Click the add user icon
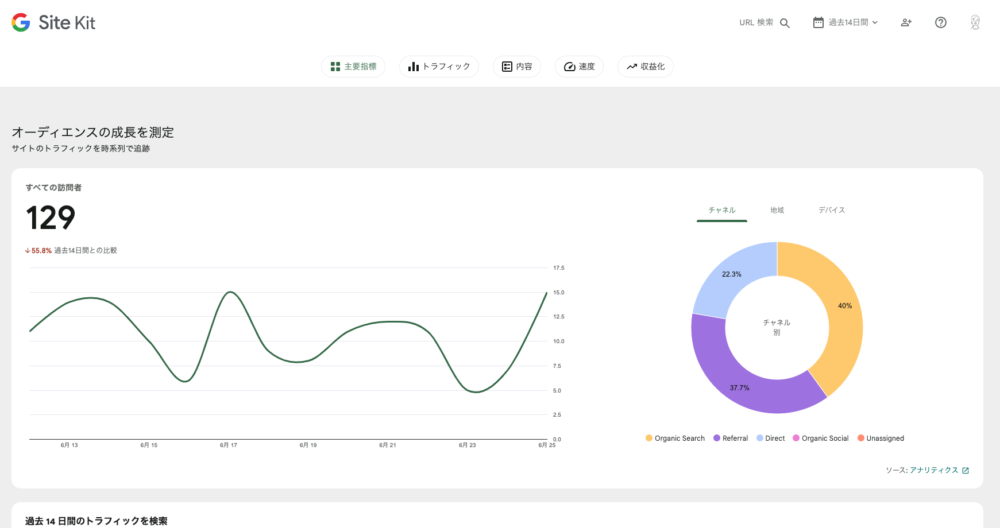1000x528 pixels. (906, 23)
